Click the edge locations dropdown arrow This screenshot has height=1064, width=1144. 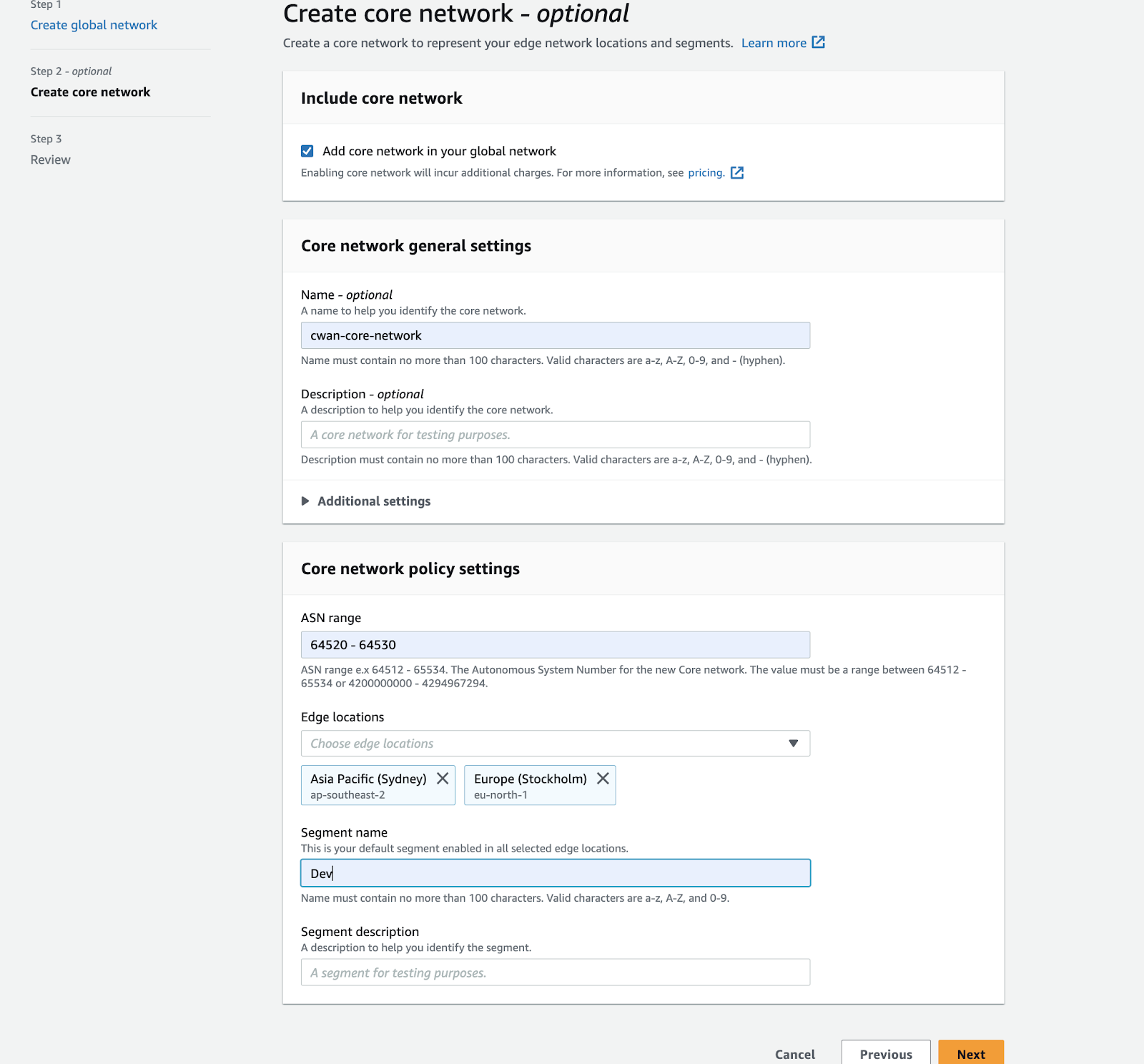[x=793, y=744]
